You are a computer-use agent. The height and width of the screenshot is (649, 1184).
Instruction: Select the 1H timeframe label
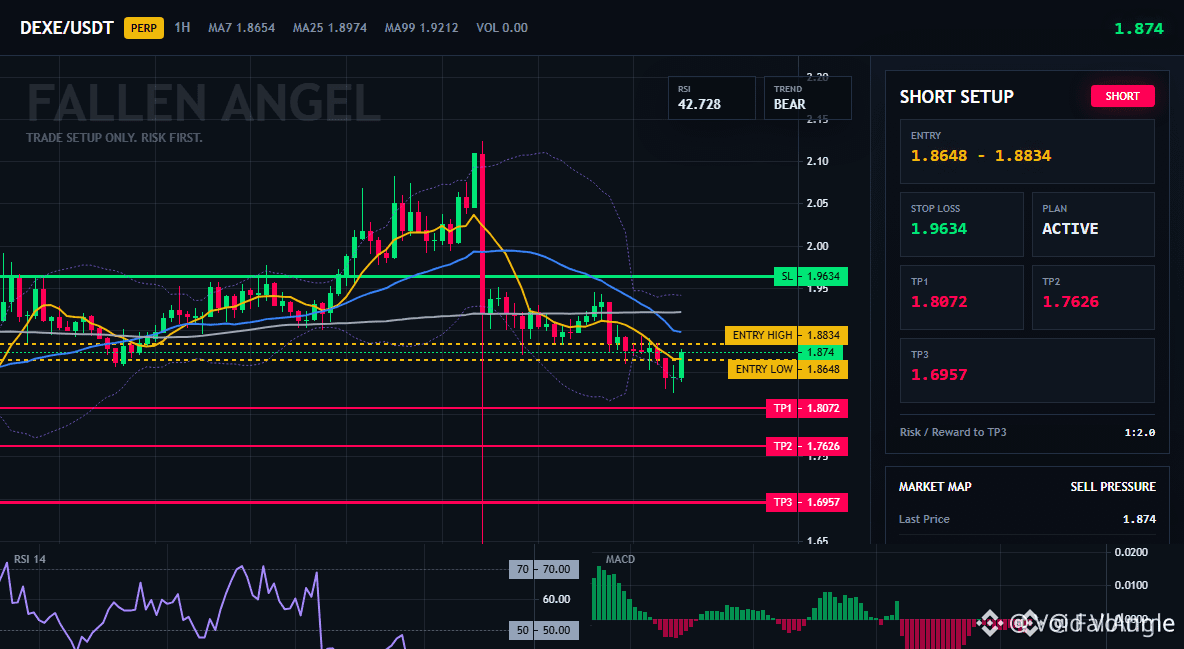click(182, 27)
